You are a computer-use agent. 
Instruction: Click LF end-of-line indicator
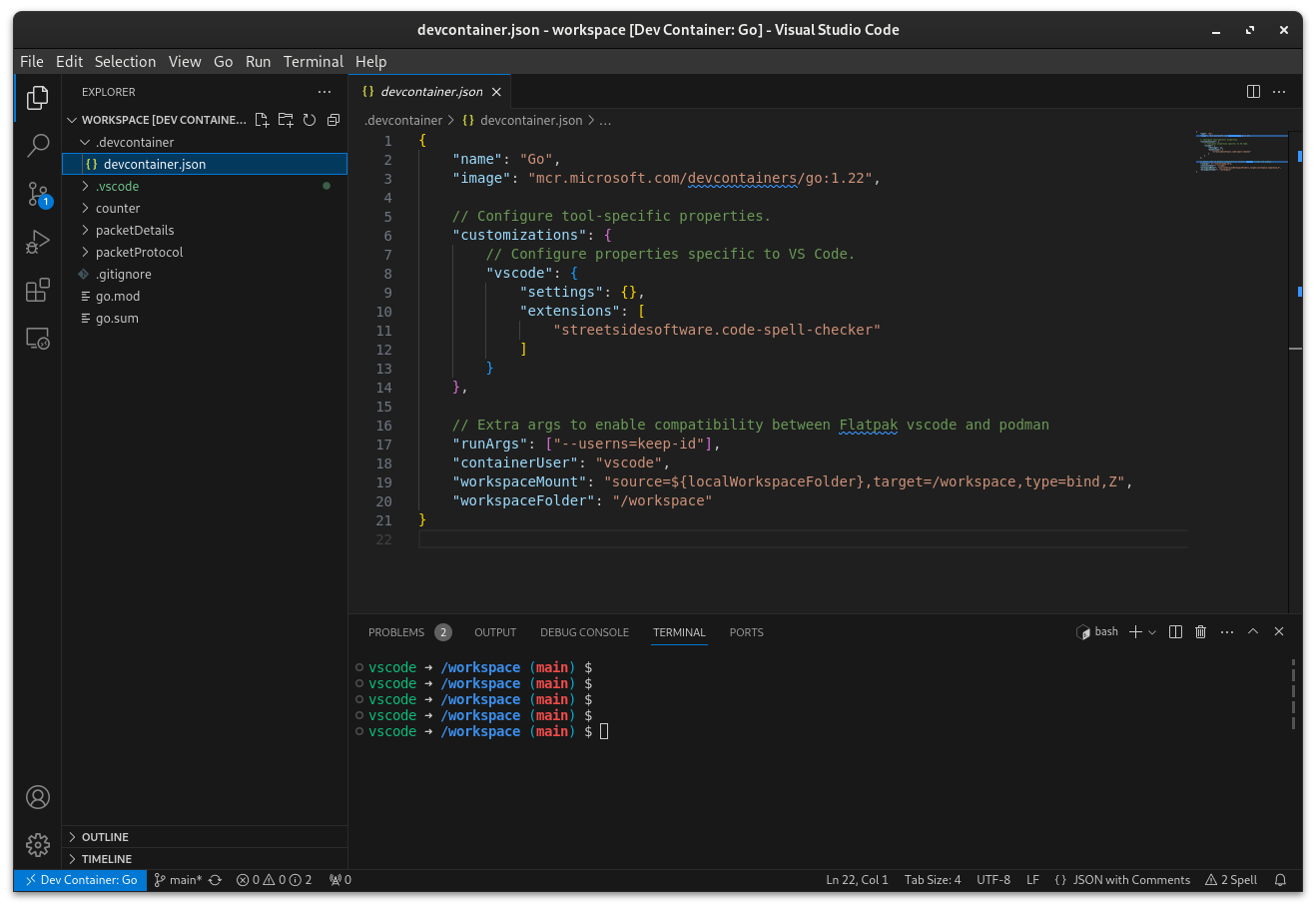pyautogui.click(x=1032, y=880)
